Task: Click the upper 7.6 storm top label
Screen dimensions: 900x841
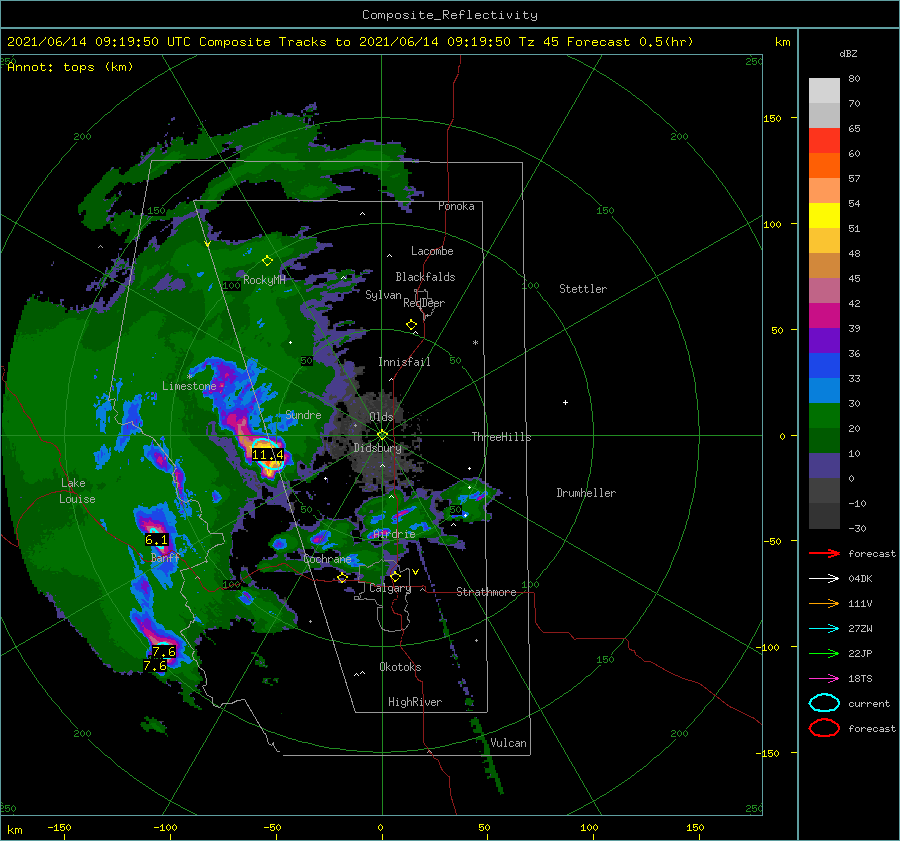Action: pyautogui.click(x=164, y=652)
